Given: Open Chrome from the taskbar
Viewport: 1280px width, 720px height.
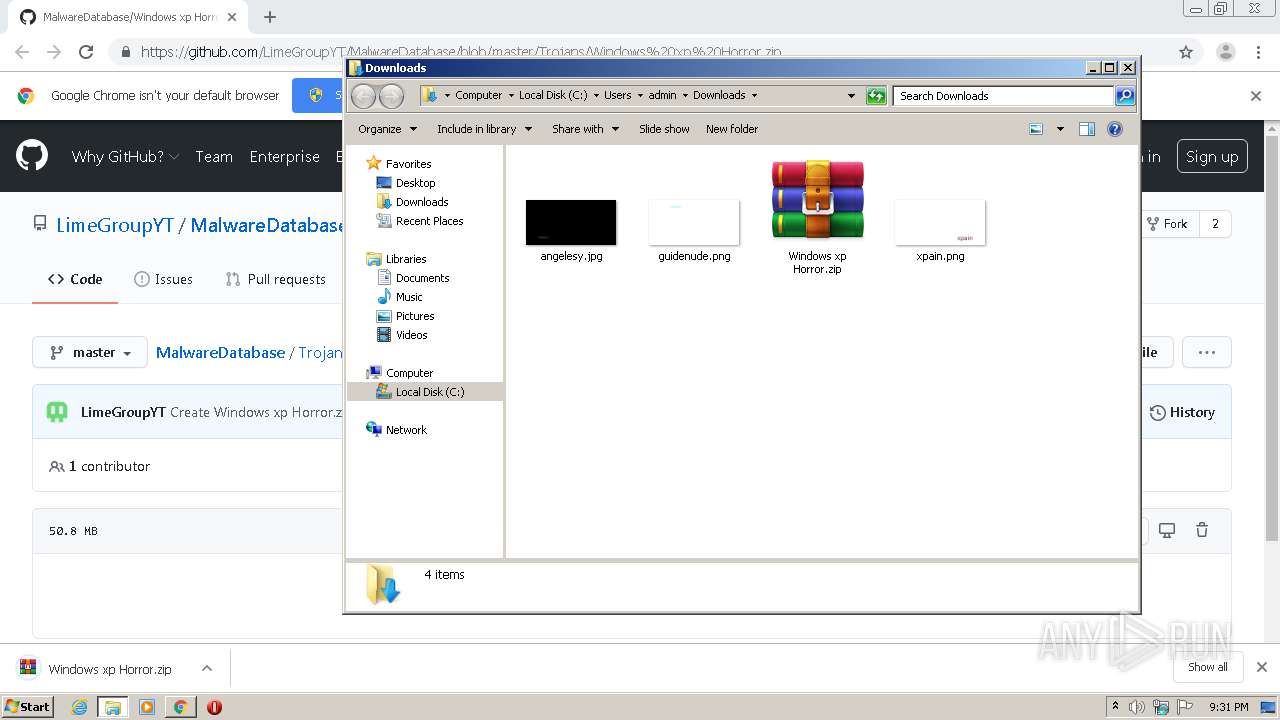Looking at the screenshot, I should click(180, 707).
